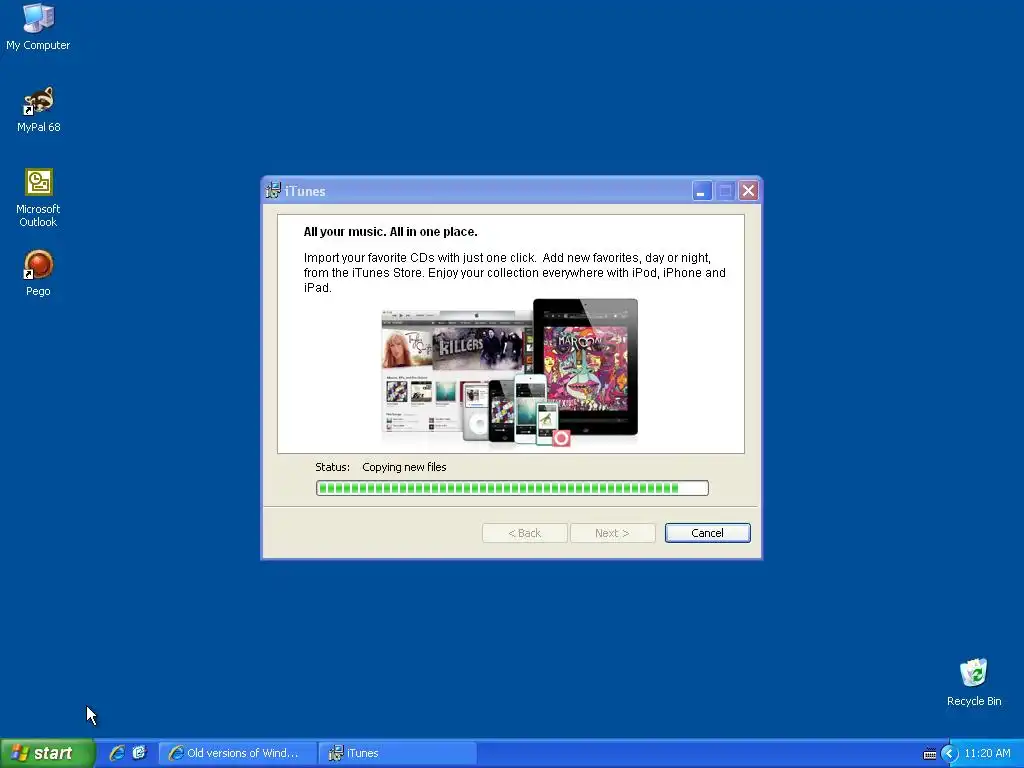Click the disabled Back button
1024x768 pixels.
point(524,533)
